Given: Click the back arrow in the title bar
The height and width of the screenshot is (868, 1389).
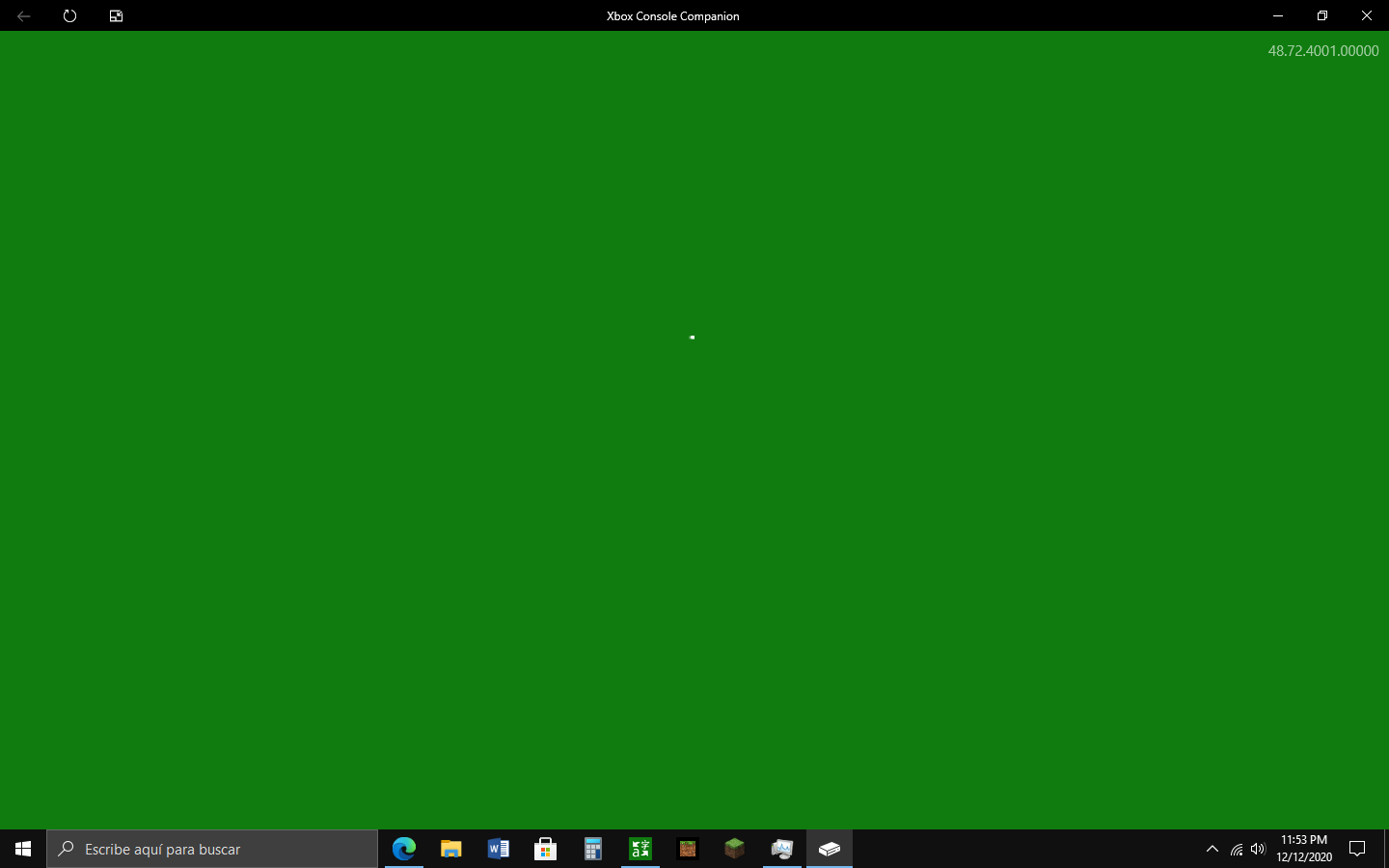Looking at the screenshot, I should 23,15.
